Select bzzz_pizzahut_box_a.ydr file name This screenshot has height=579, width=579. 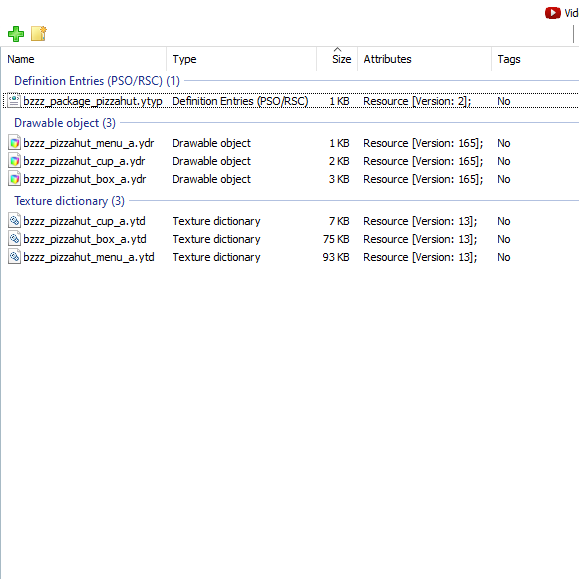click(x=85, y=179)
